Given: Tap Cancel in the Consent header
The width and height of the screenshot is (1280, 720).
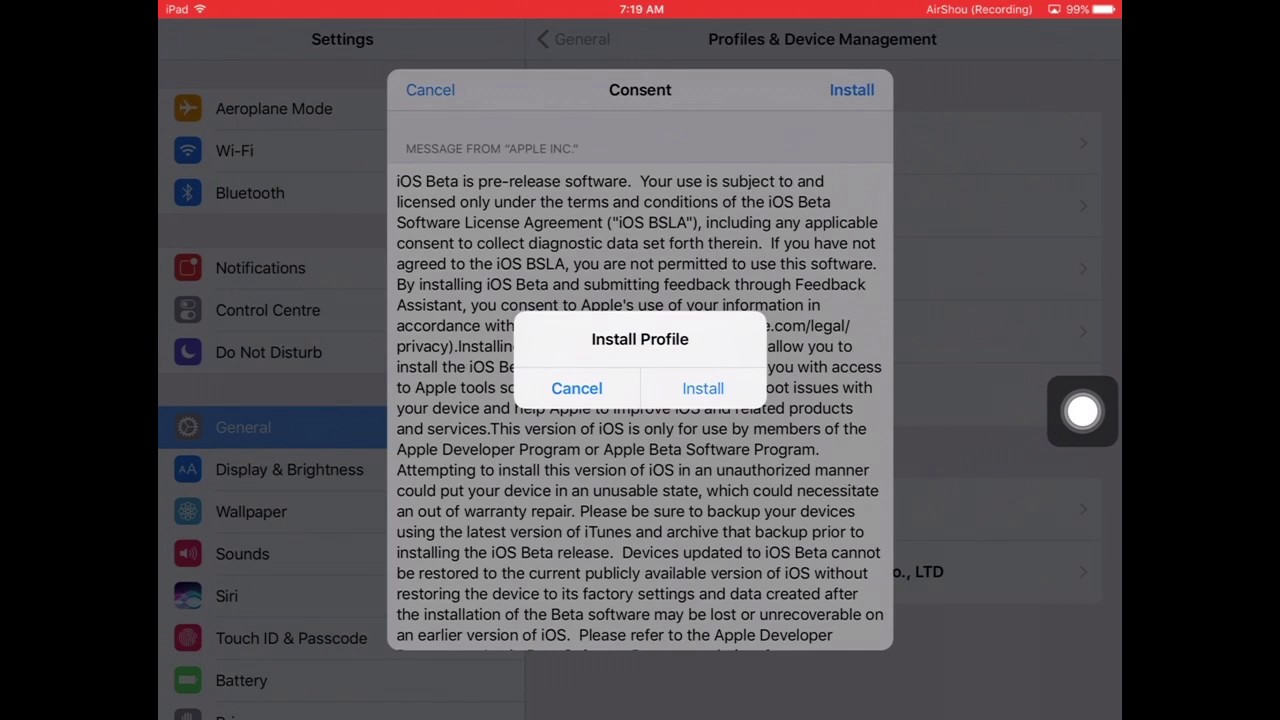Looking at the screenshot, I should click(x=430, y=90).
